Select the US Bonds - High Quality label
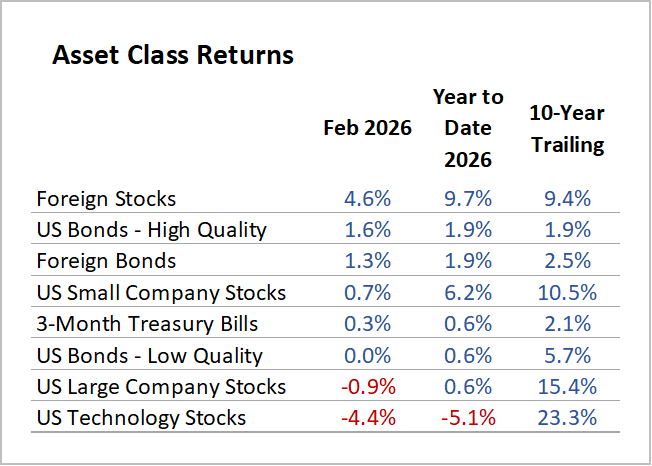Viewport: 652px width, 466px height. click(x=151, y=230)
